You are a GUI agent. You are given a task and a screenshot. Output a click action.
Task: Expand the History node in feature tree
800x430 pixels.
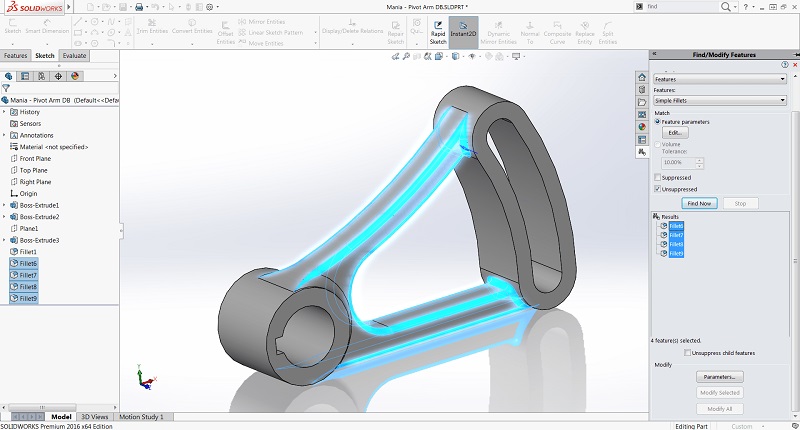pyautogui.click(x=4, y=111)
